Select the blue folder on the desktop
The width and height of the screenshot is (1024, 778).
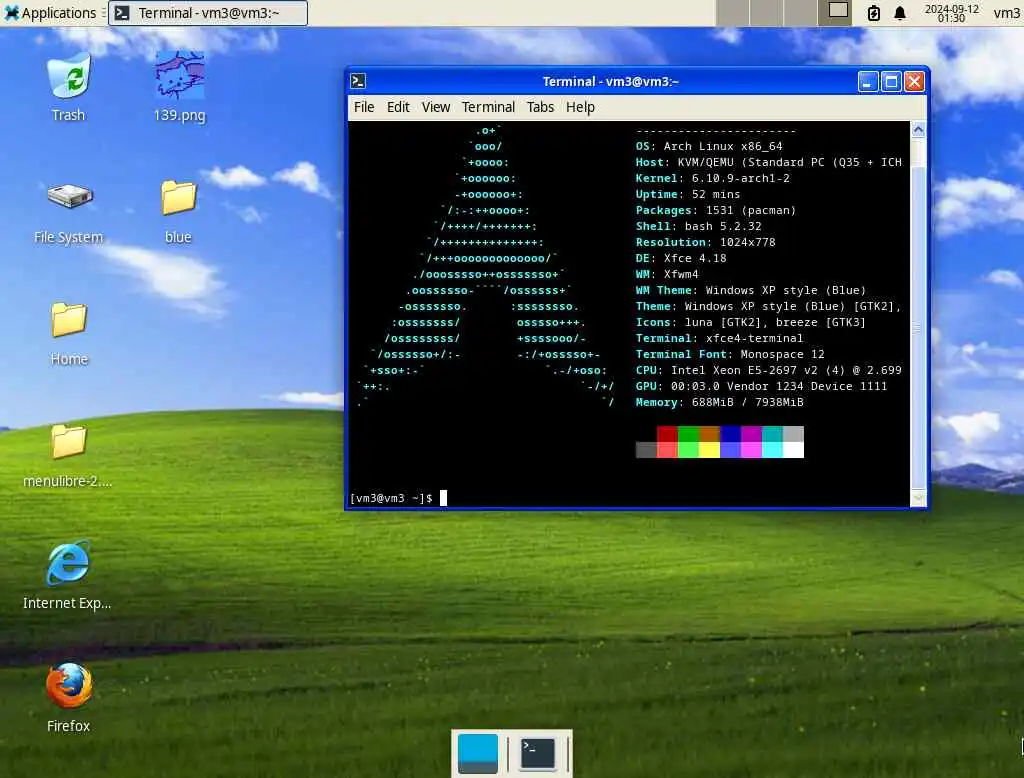(178, 211)
